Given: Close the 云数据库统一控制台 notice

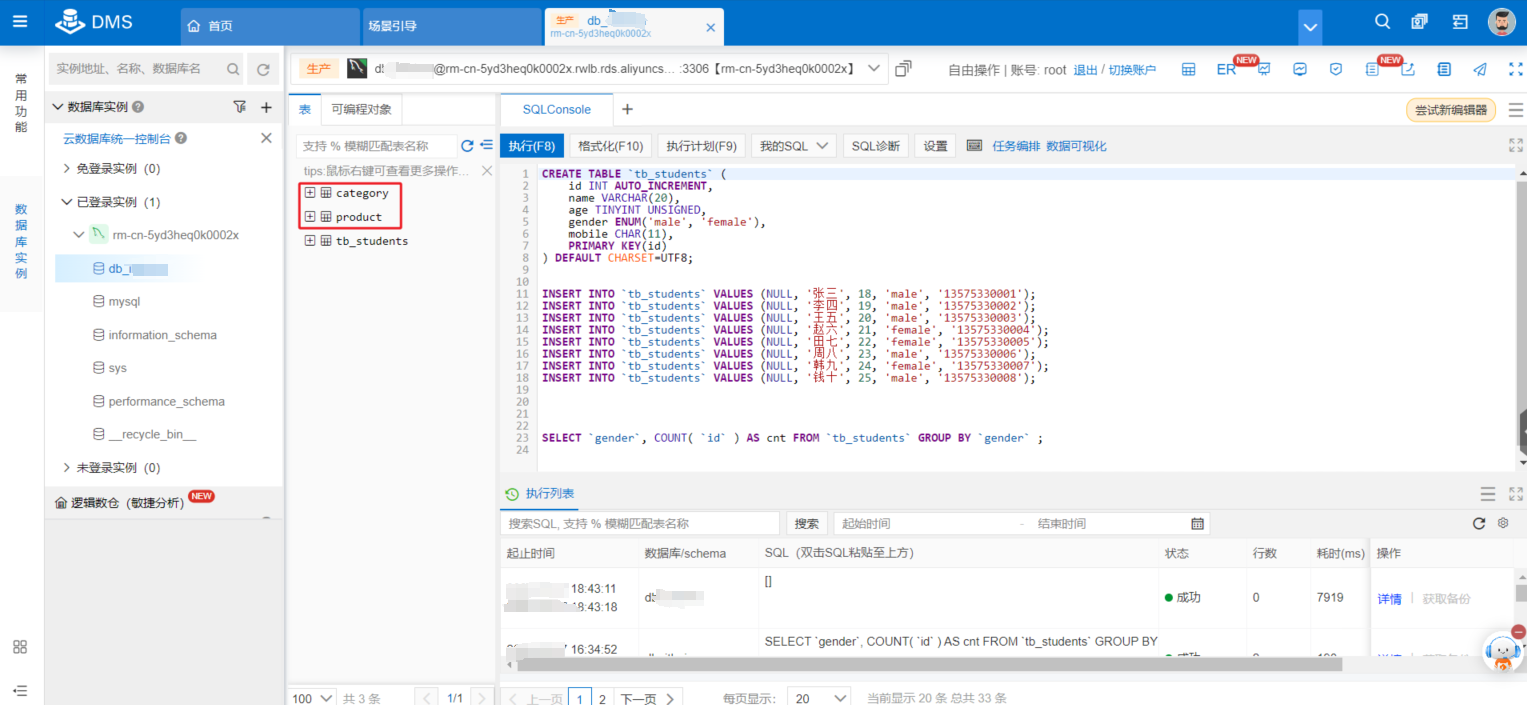Looking at the screenshot, I should (x=266, y=138).
